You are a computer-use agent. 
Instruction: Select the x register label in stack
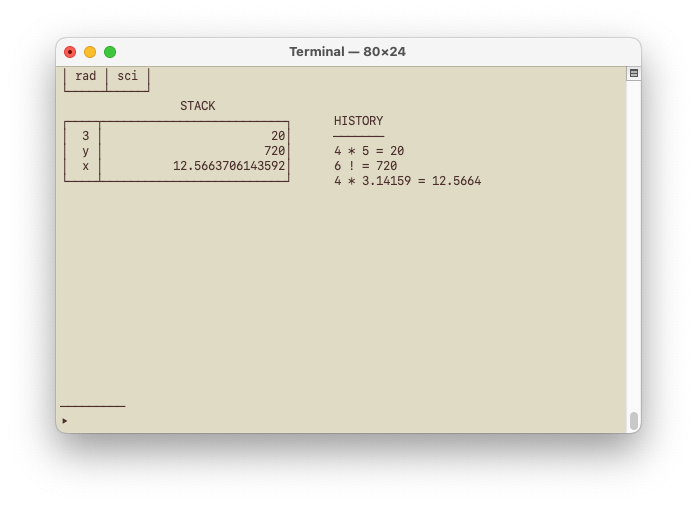[85, 166]
